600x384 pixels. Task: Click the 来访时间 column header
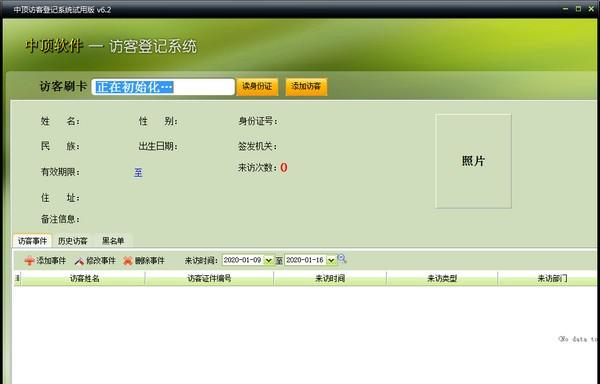tap(330, 278)
